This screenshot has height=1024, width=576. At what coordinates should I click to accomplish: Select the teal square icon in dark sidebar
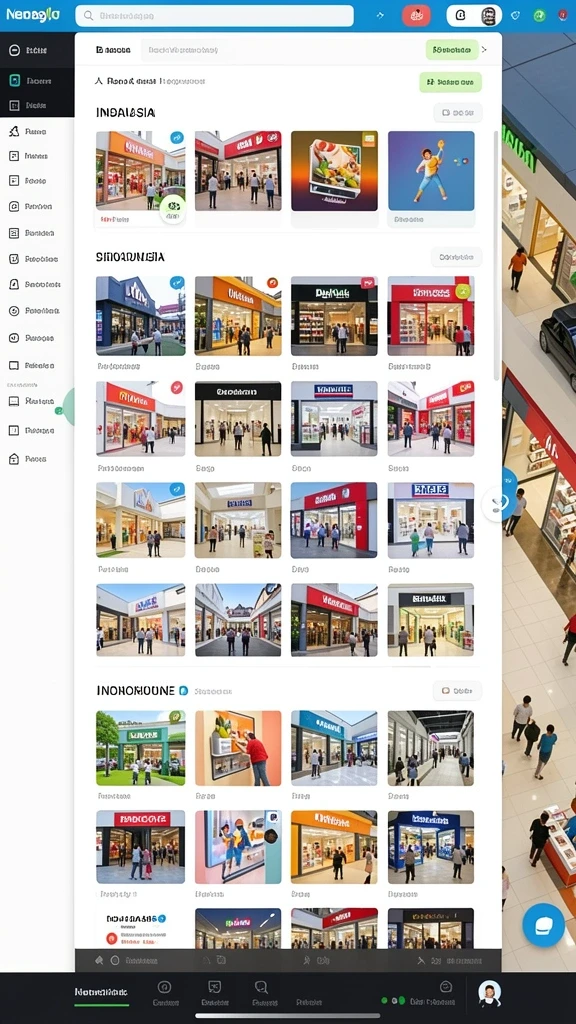[14, 81]
